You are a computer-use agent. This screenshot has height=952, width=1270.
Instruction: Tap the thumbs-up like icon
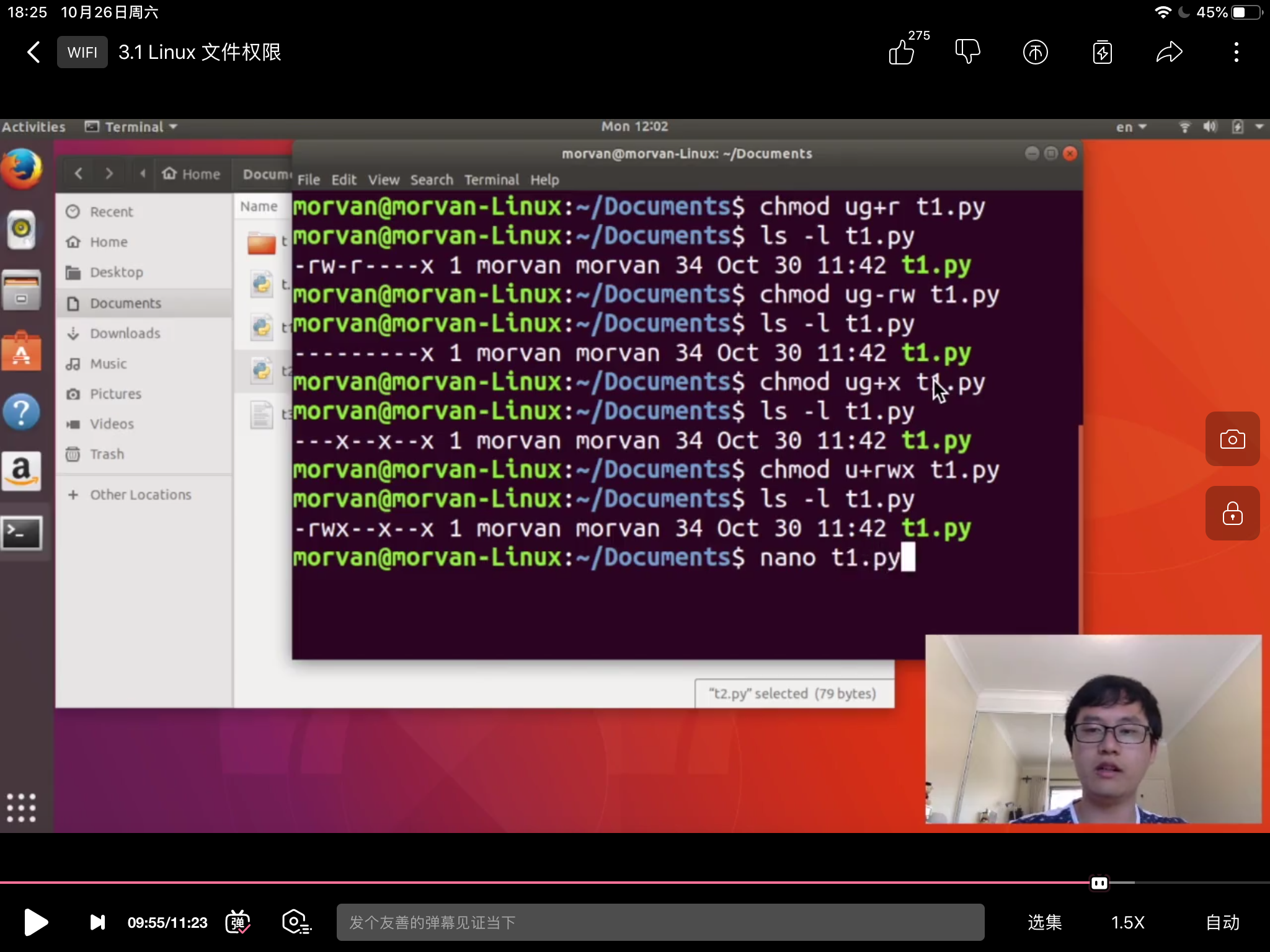[x=902, y=52]
